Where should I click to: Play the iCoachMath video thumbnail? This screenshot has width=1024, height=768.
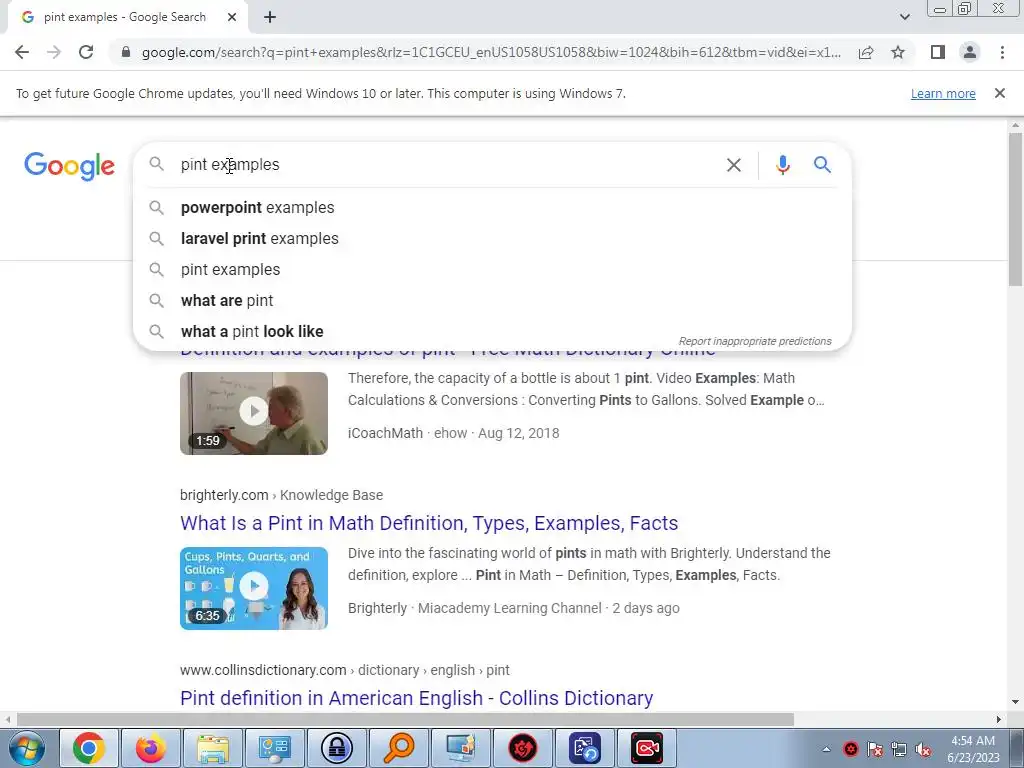pyautogui.click(x=253, y=413)
